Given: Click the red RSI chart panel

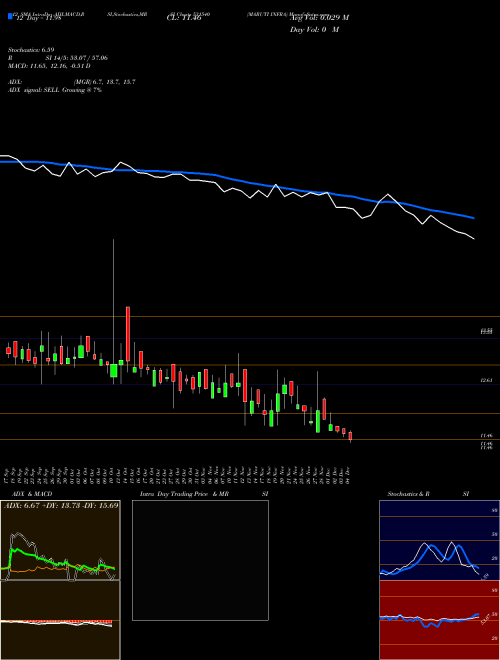Looking at the screenshot, I should click(439, 620).
